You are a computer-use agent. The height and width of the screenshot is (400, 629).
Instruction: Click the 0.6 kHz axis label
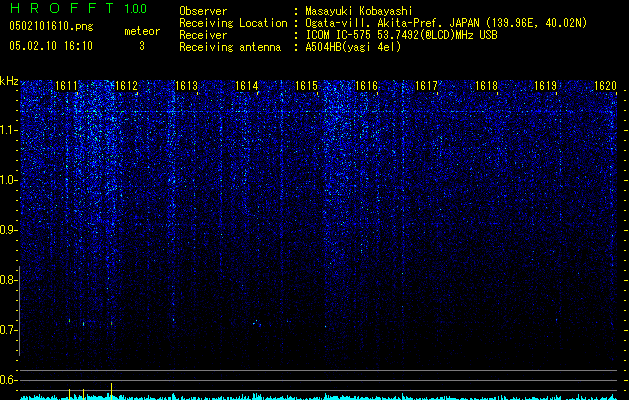coord(8,380)
